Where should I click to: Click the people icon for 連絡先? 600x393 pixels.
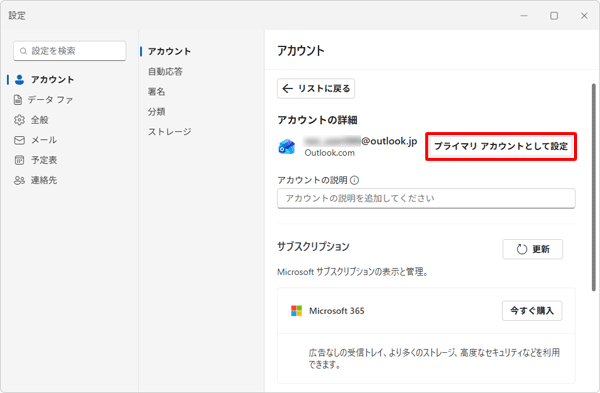pos(19,180)
